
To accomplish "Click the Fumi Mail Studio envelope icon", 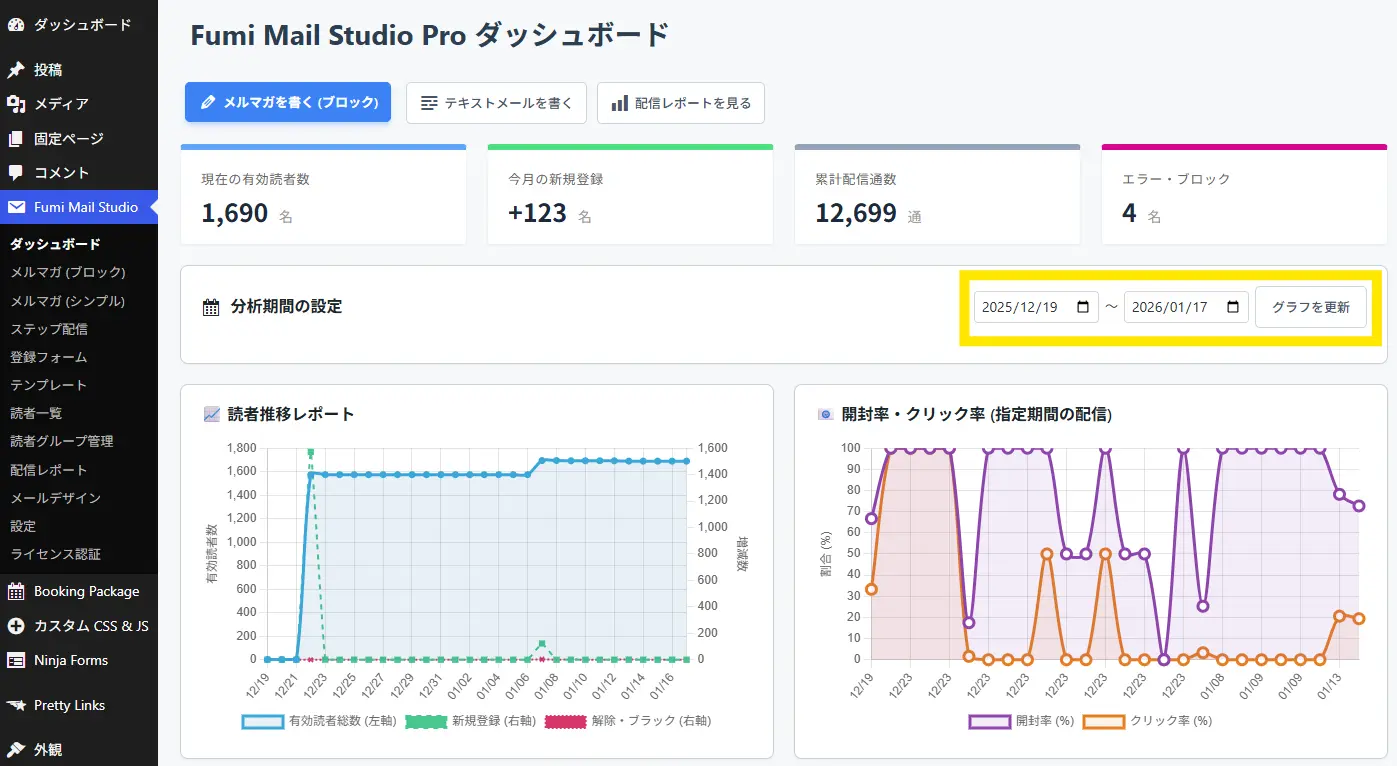I will tap(16, 207).
